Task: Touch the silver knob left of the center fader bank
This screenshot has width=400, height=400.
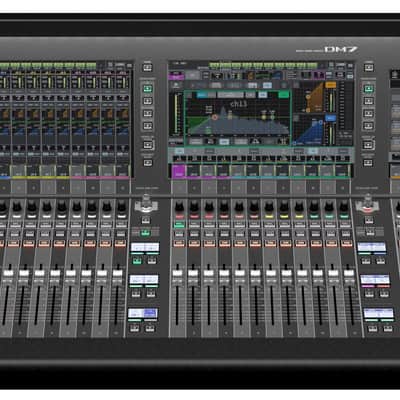Action: point(146,204)
